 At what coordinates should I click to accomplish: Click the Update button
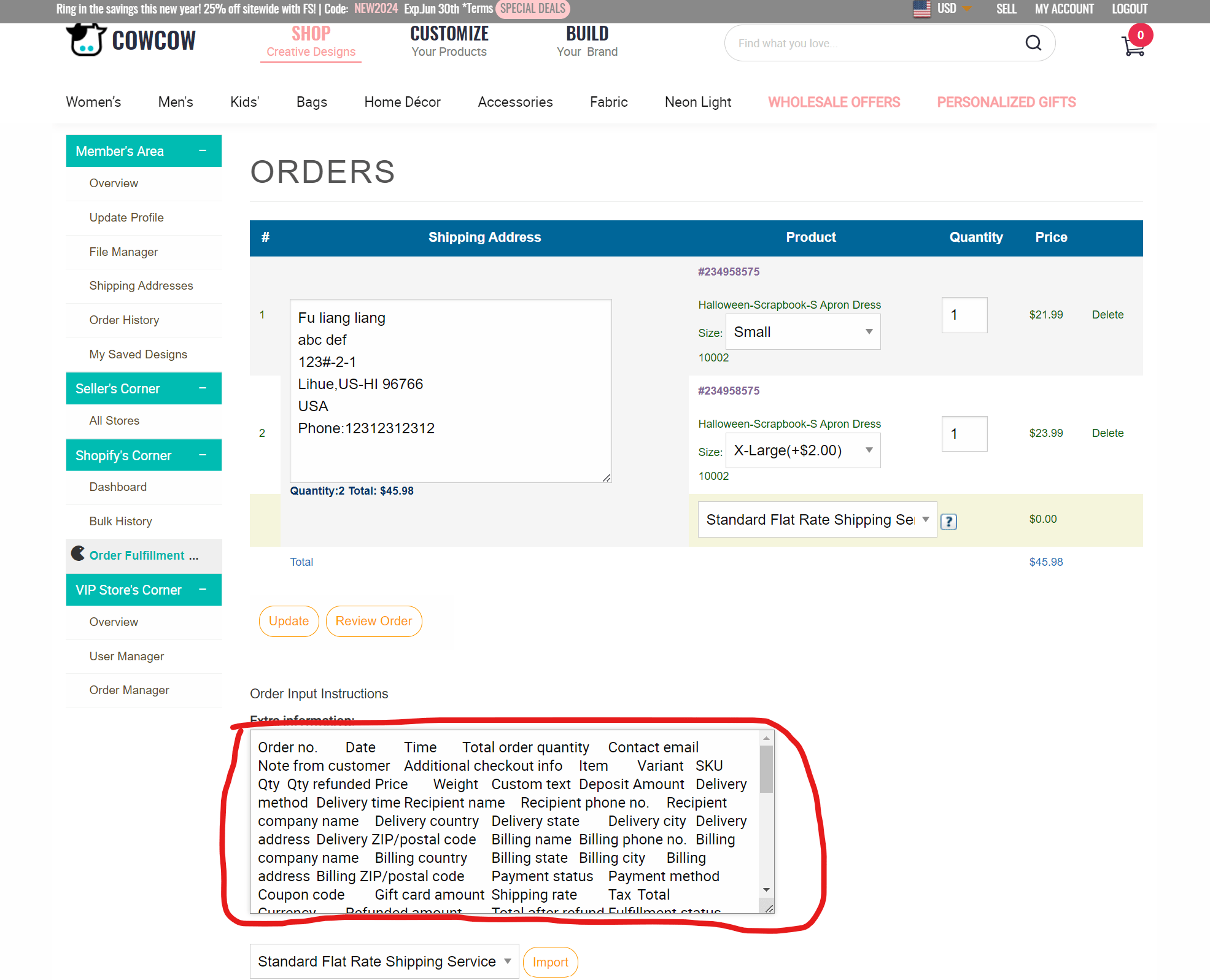(289, 621)
